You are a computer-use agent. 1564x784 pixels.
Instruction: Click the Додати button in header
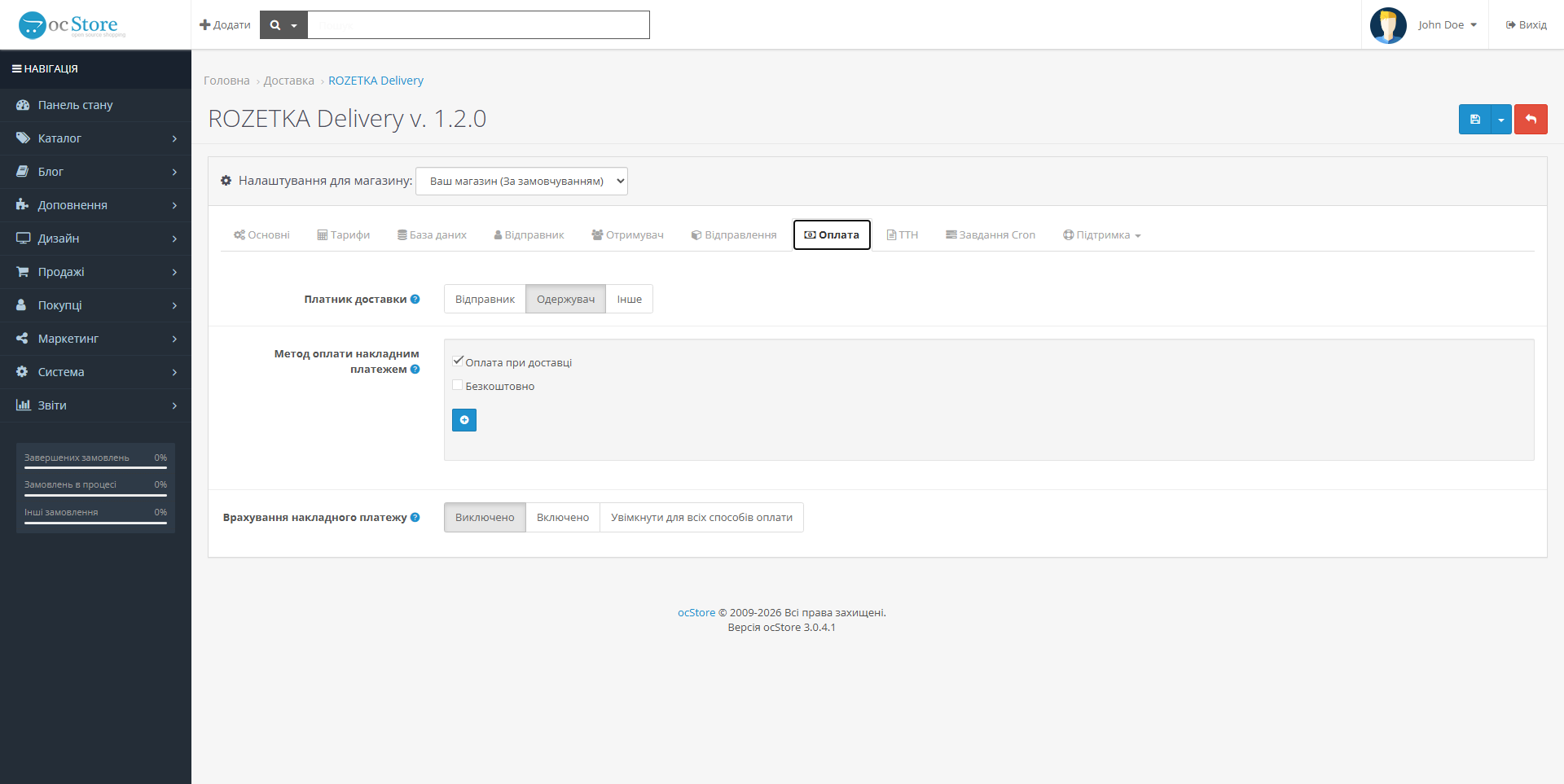225,25
